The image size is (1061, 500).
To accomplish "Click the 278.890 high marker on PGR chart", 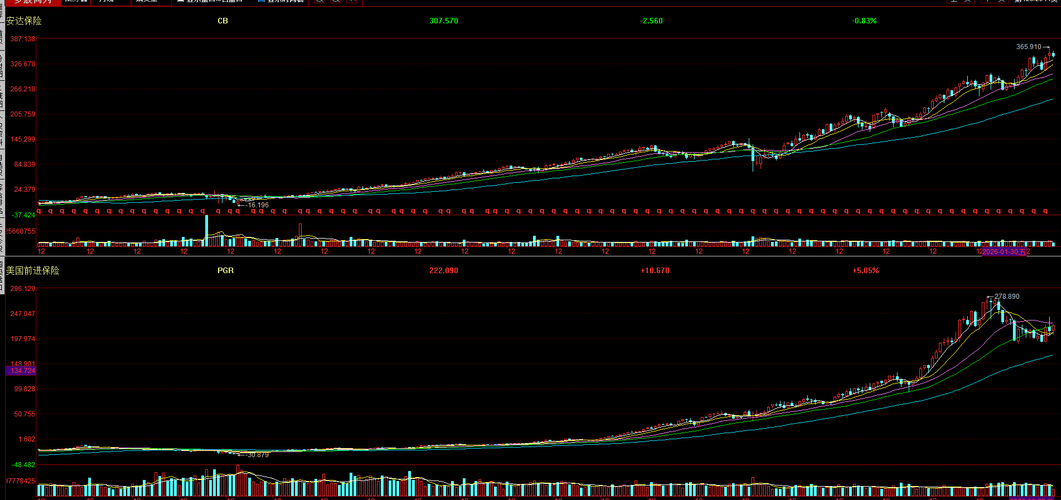I will click(1007, 296).
